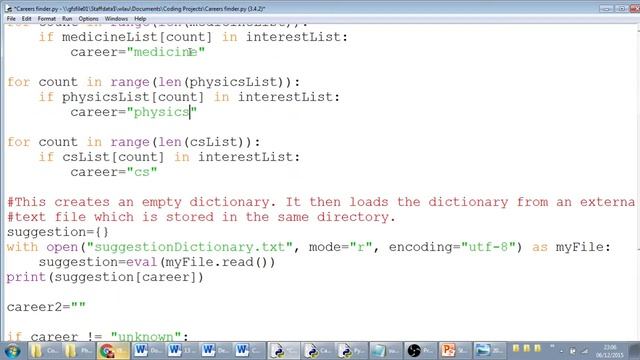Open the File menu
The image size is (640, 360).
tap(11, 19)
